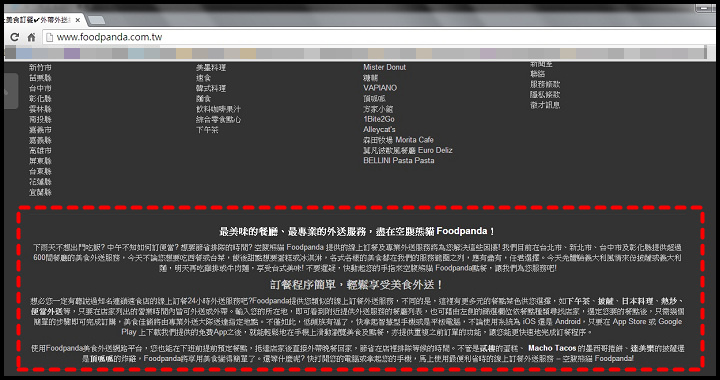The width and height of the screenshot is (720, 380).
Task: Click the 日本料理 keyword in description paragraph
Action: (637, 302)
